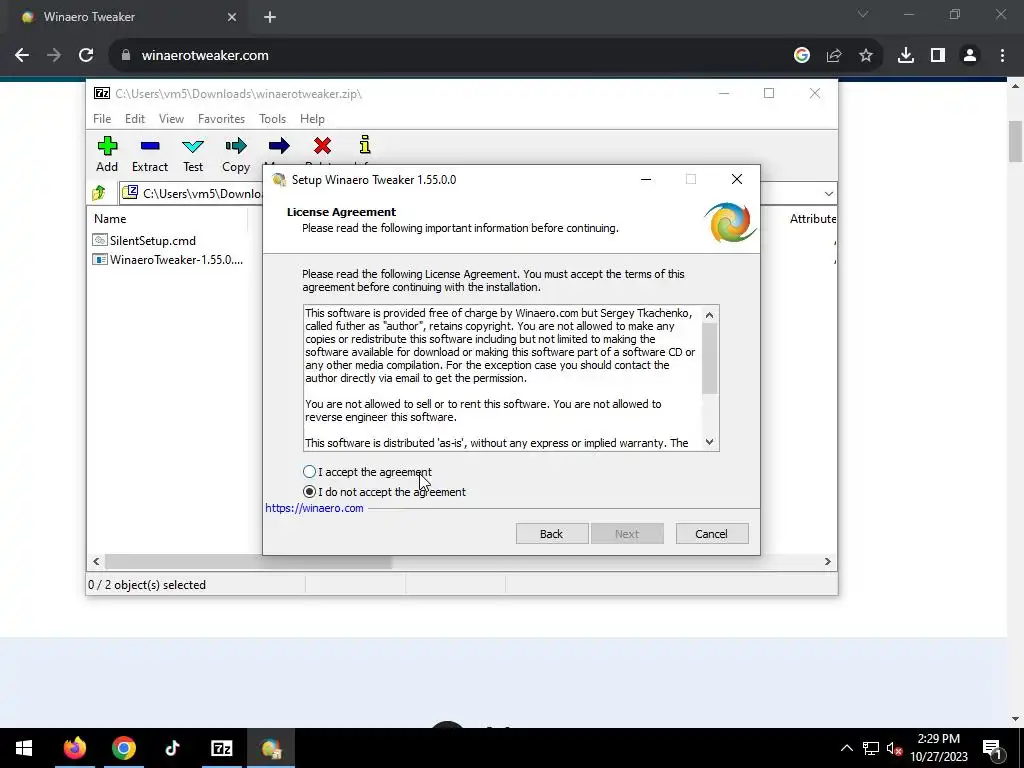
Task: Select WinaeroTweaker-1.55.0 file in list
Action: coord(168,259)
